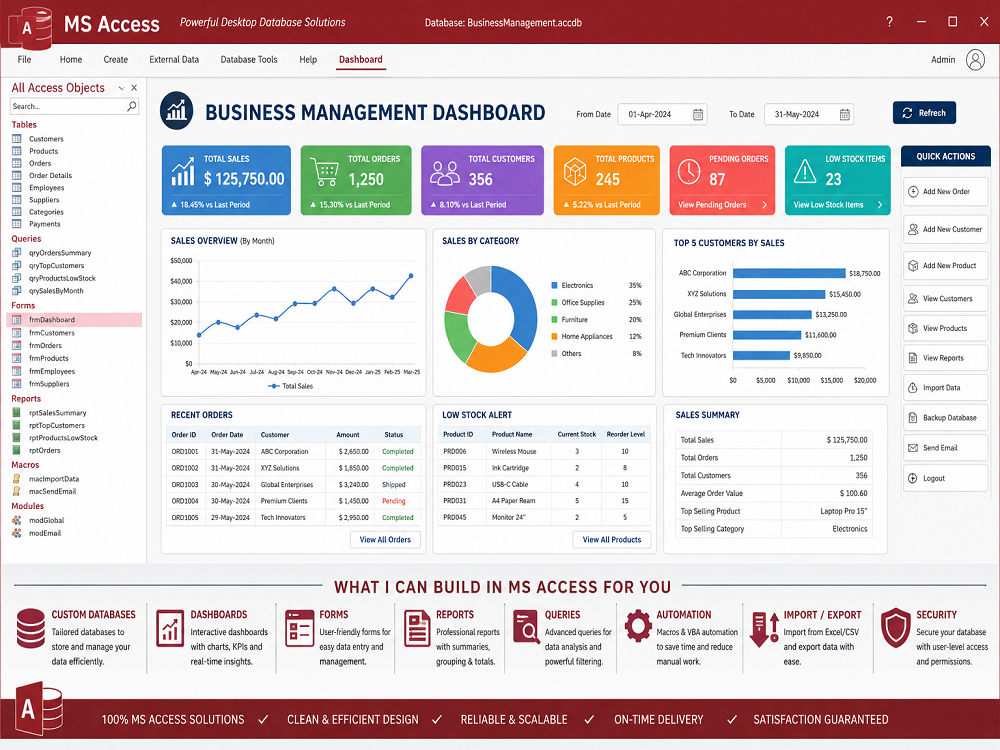Viewport: 1000px width, 750px height.
Task: Click the View Reports document icon
Action: pos(913,358)
